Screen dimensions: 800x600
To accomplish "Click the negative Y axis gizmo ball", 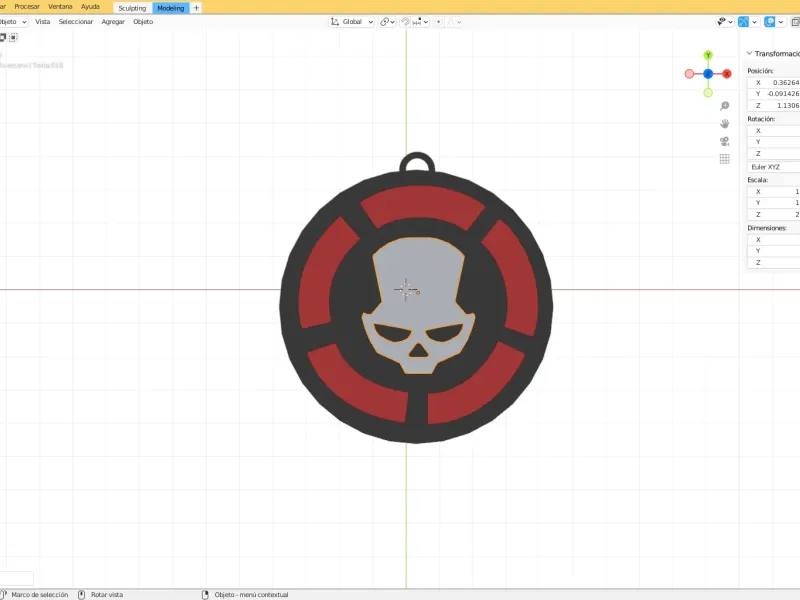I will tap(708, 92).
